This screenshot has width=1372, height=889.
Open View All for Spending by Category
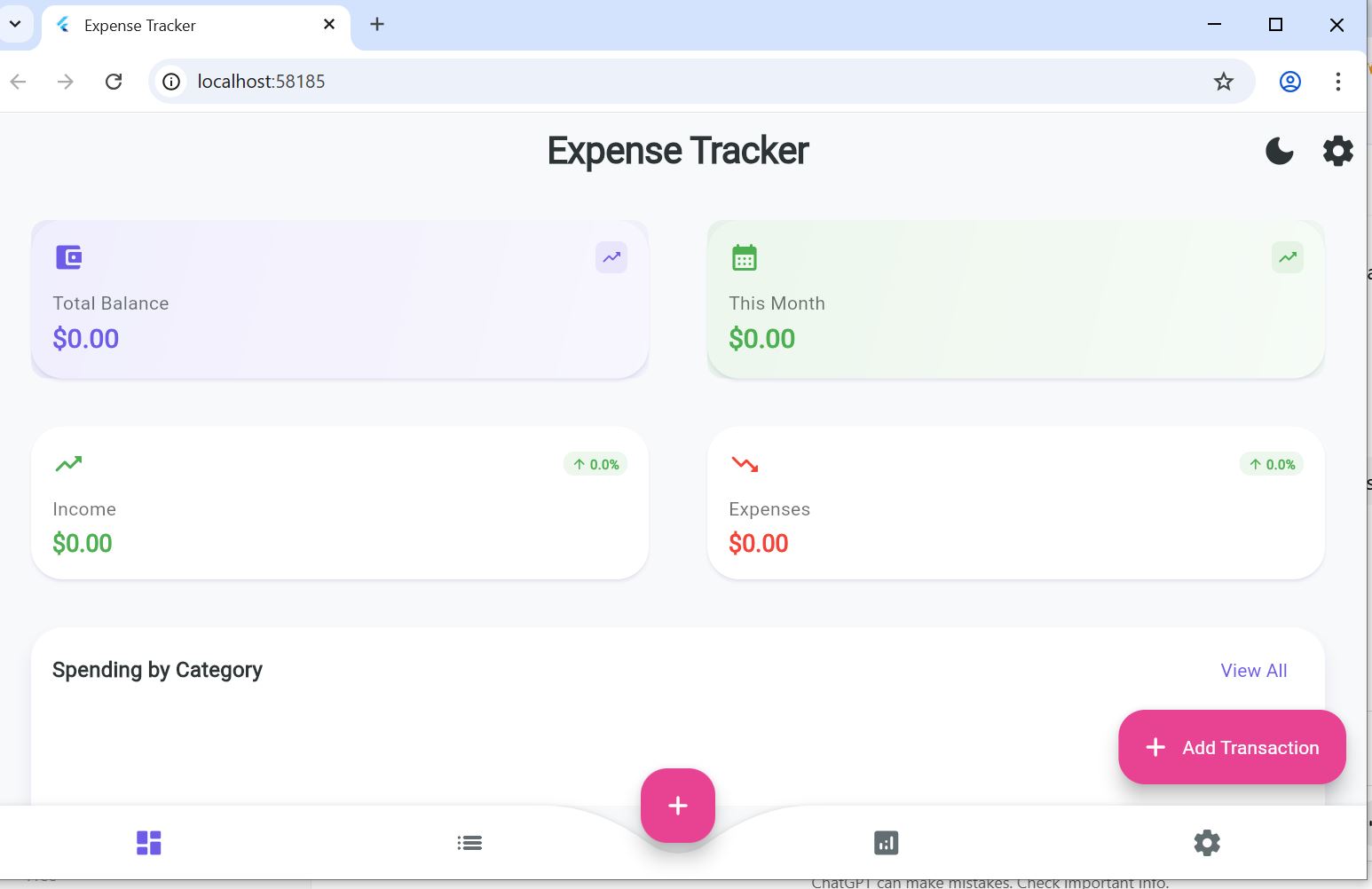(1253, 671)
